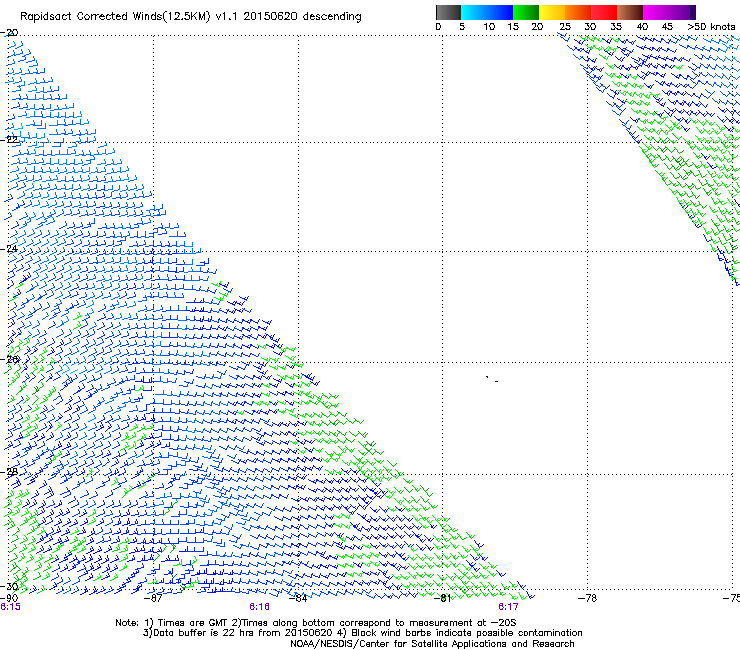Click the gray 0–5 knots color segment
Viewport: 740px width, 650px height.
448,12
